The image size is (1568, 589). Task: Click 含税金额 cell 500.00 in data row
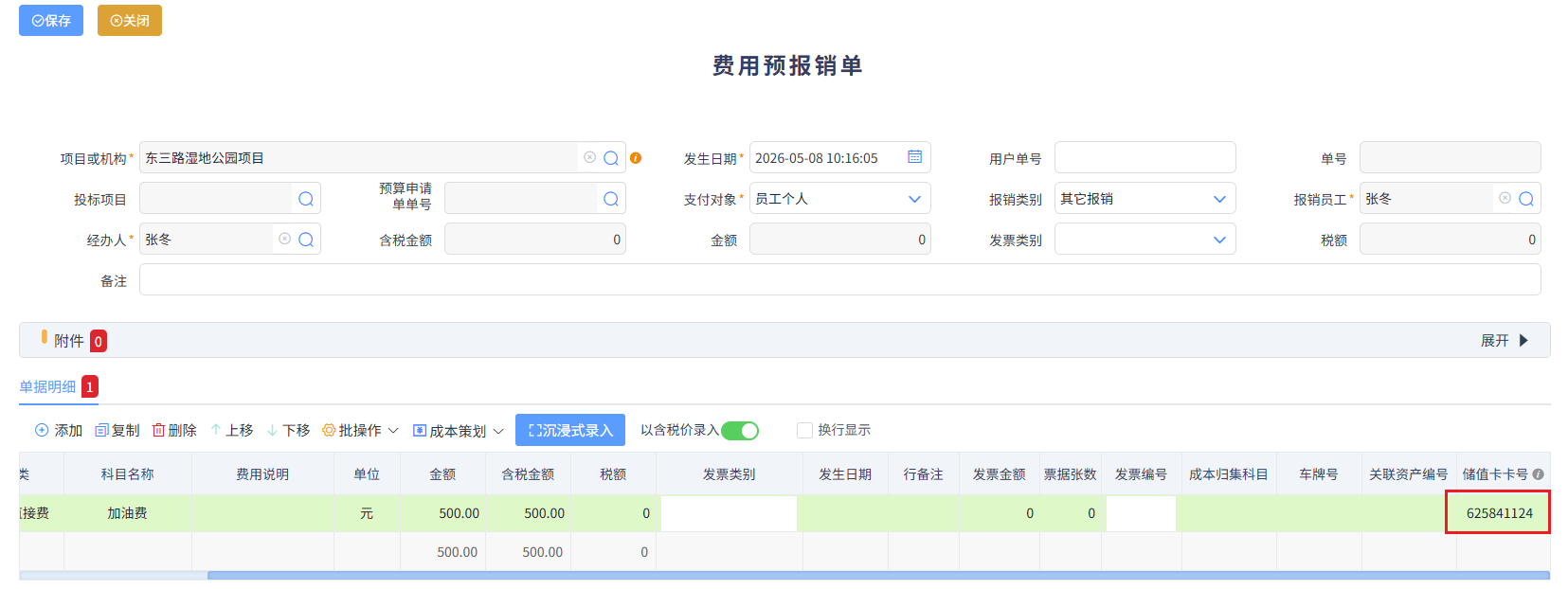(x=528, y=512)
